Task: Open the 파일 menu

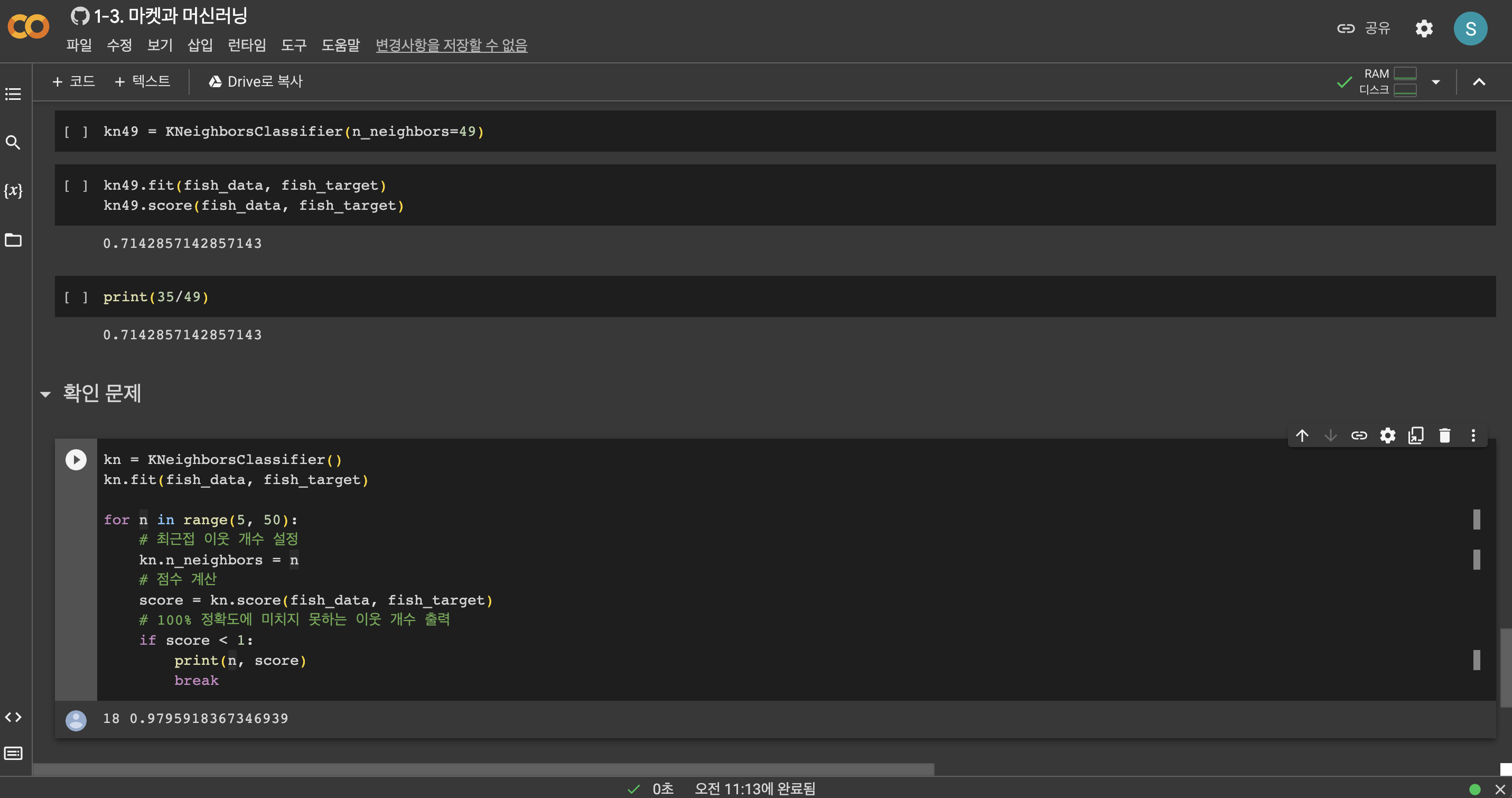Action: tap(79, 45)
